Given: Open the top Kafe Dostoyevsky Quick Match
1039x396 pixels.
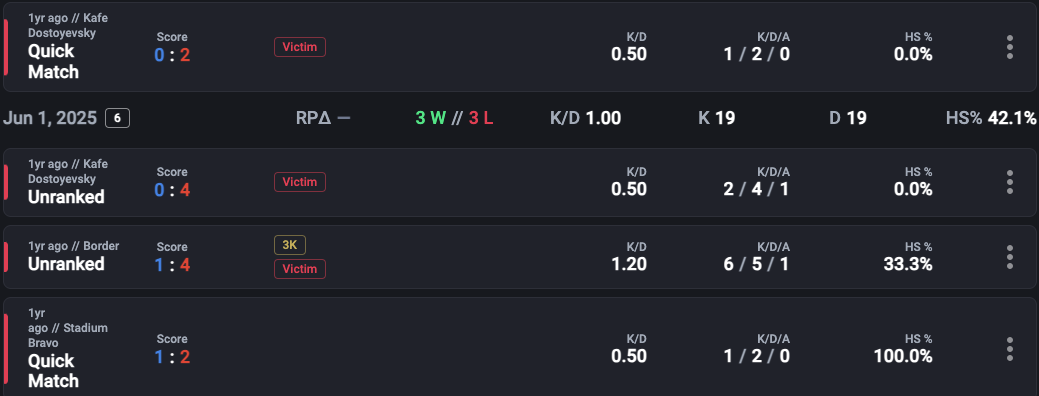Looking at the screenshot, I should tap(53, 62).
